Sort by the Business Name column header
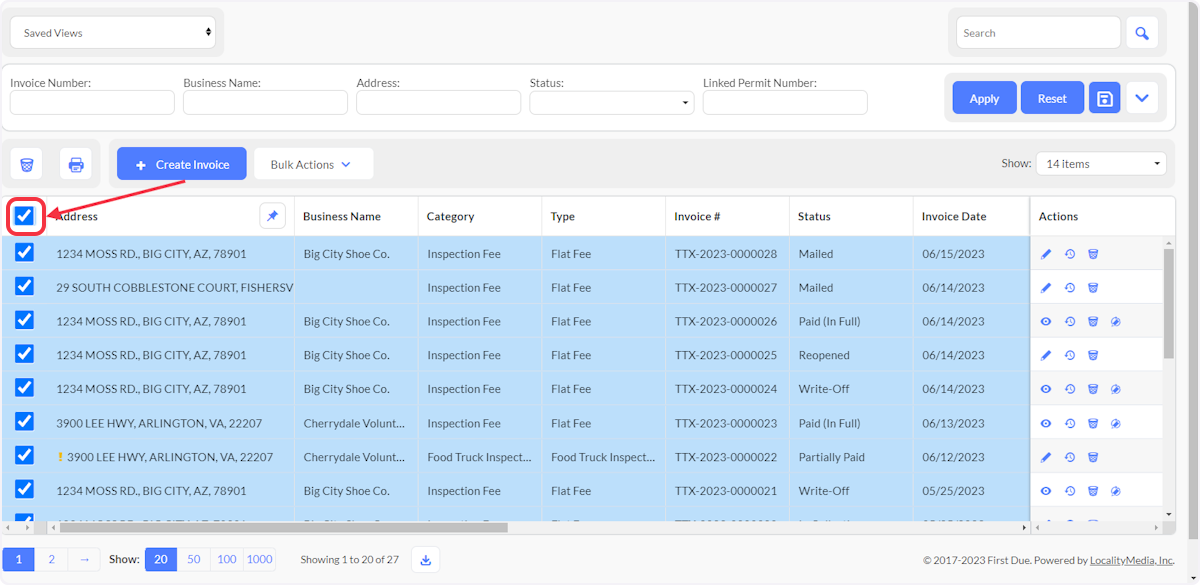Screen dimensions: 1200x585 point(342,216)
